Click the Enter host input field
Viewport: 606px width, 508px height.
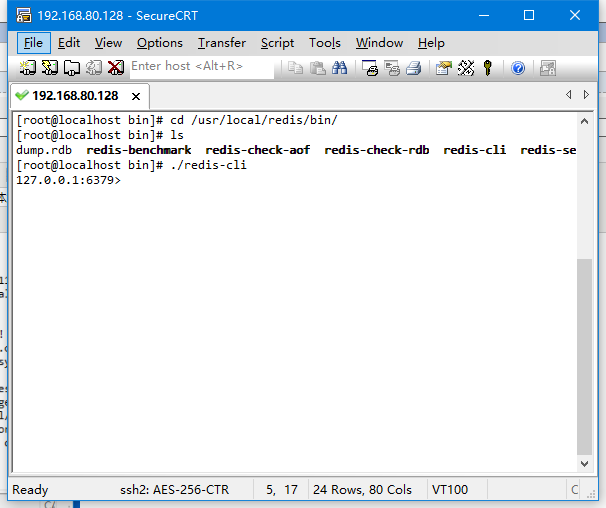[x=202, y=67]
